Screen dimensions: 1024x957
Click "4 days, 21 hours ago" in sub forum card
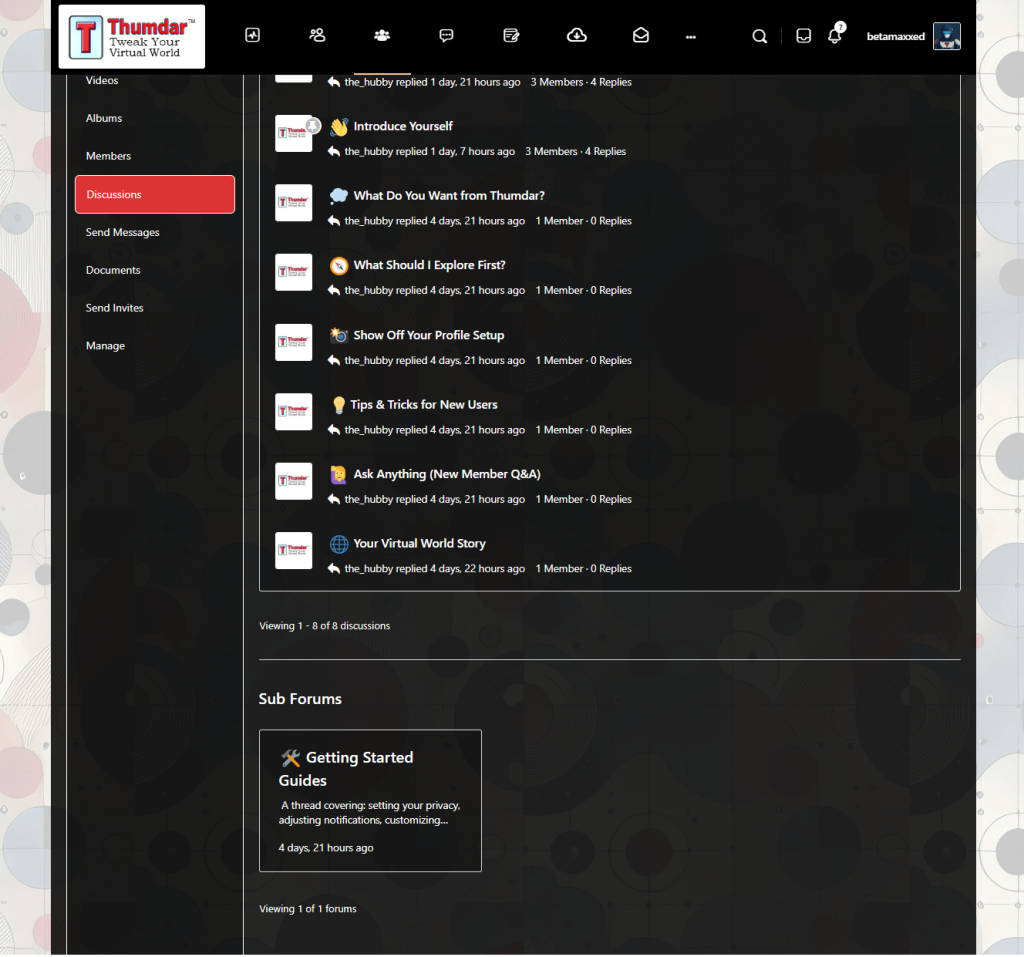[326, 848]
